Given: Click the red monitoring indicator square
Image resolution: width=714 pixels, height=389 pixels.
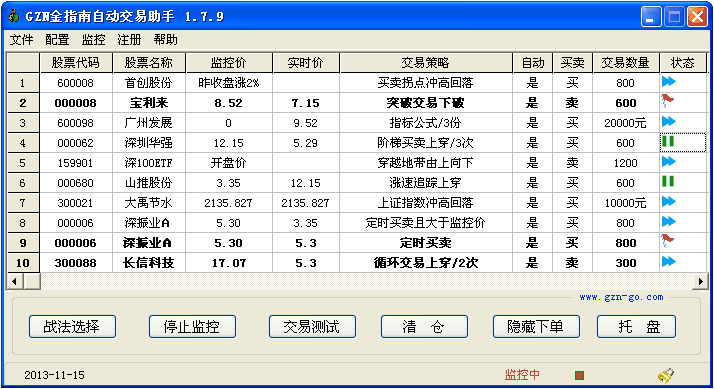Looking at the screenshot, I should pyautogui.click(x=579, y=375).
